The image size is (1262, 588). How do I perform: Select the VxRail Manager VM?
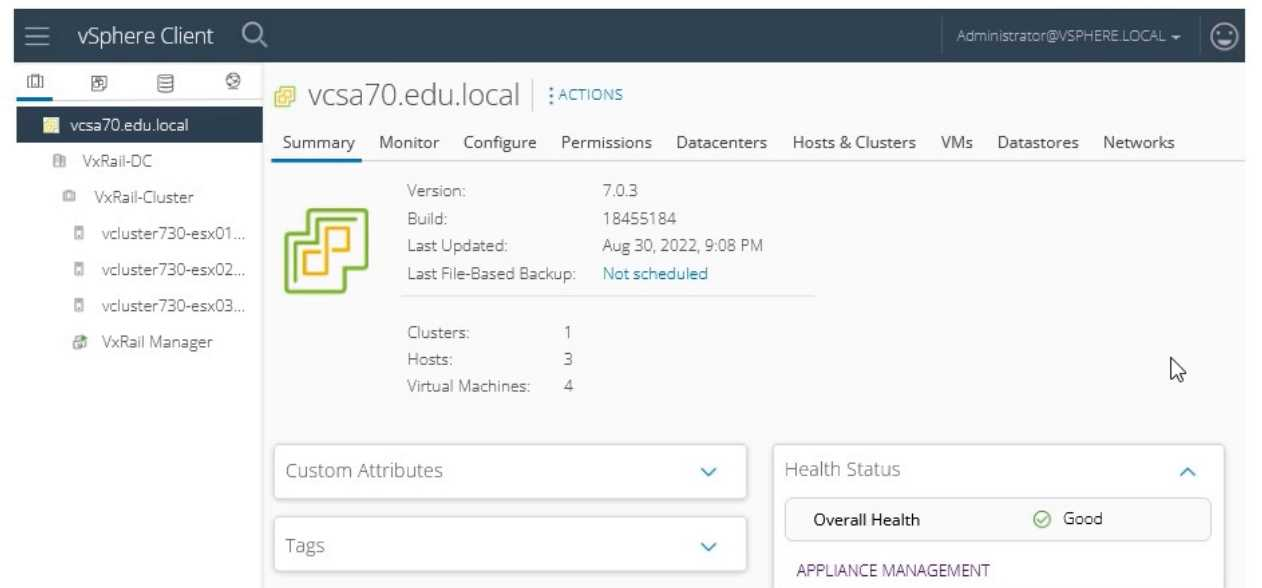156,342
